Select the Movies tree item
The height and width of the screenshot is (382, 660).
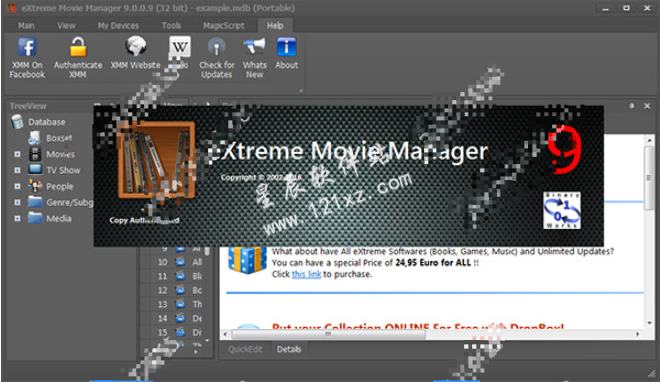[60, 154]
